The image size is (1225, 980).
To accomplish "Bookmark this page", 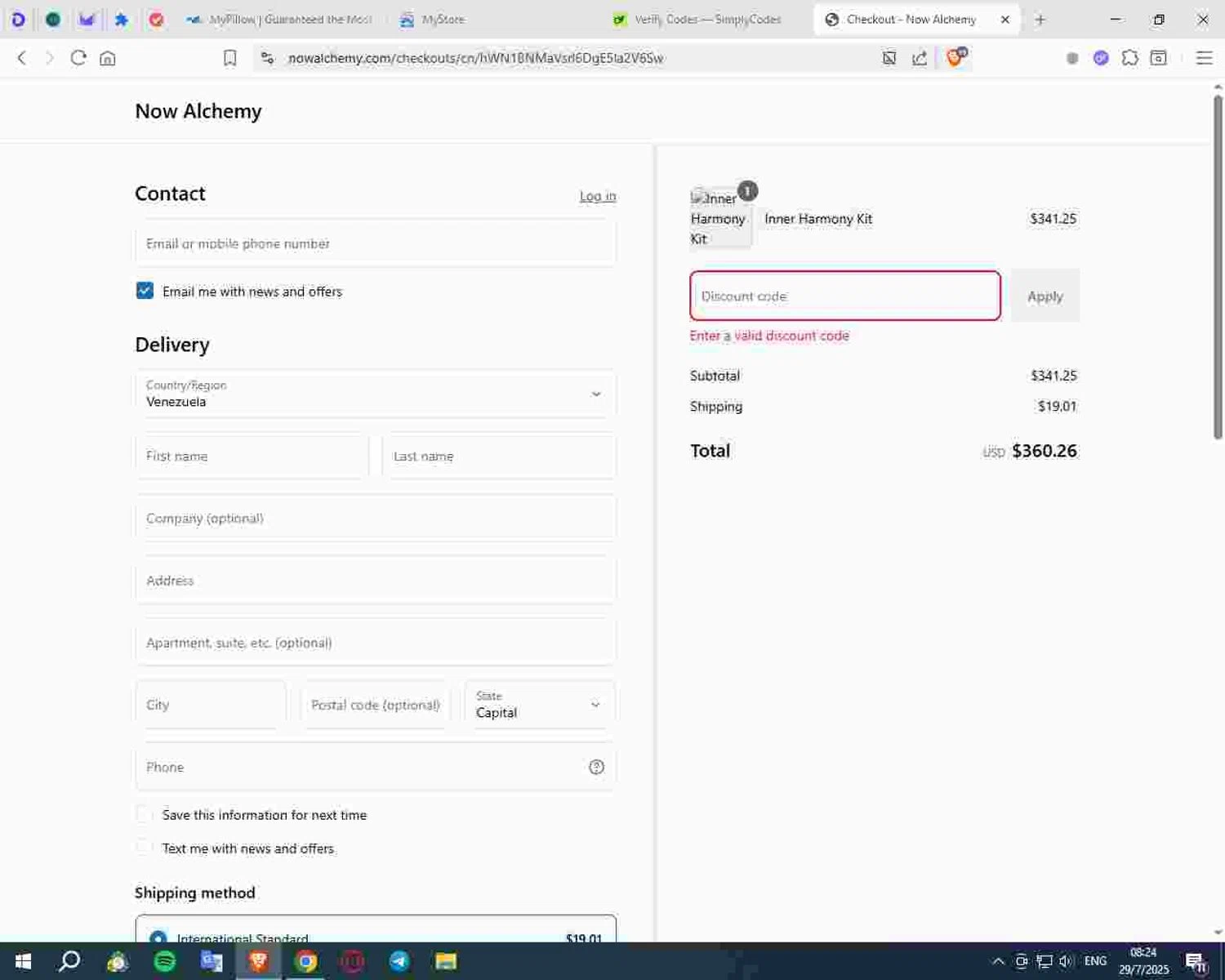I will click(229, 58).
